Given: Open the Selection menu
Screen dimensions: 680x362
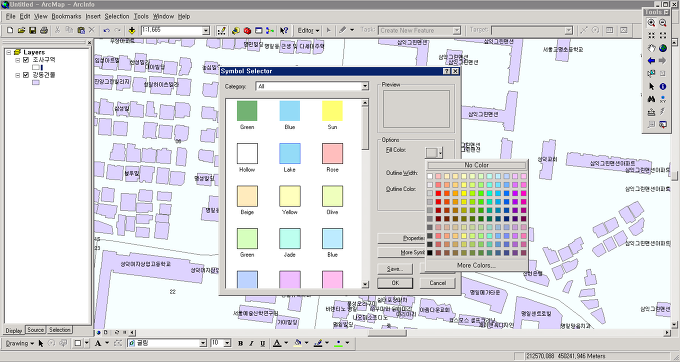Looking at the screenshot, I should pos(117,16).
